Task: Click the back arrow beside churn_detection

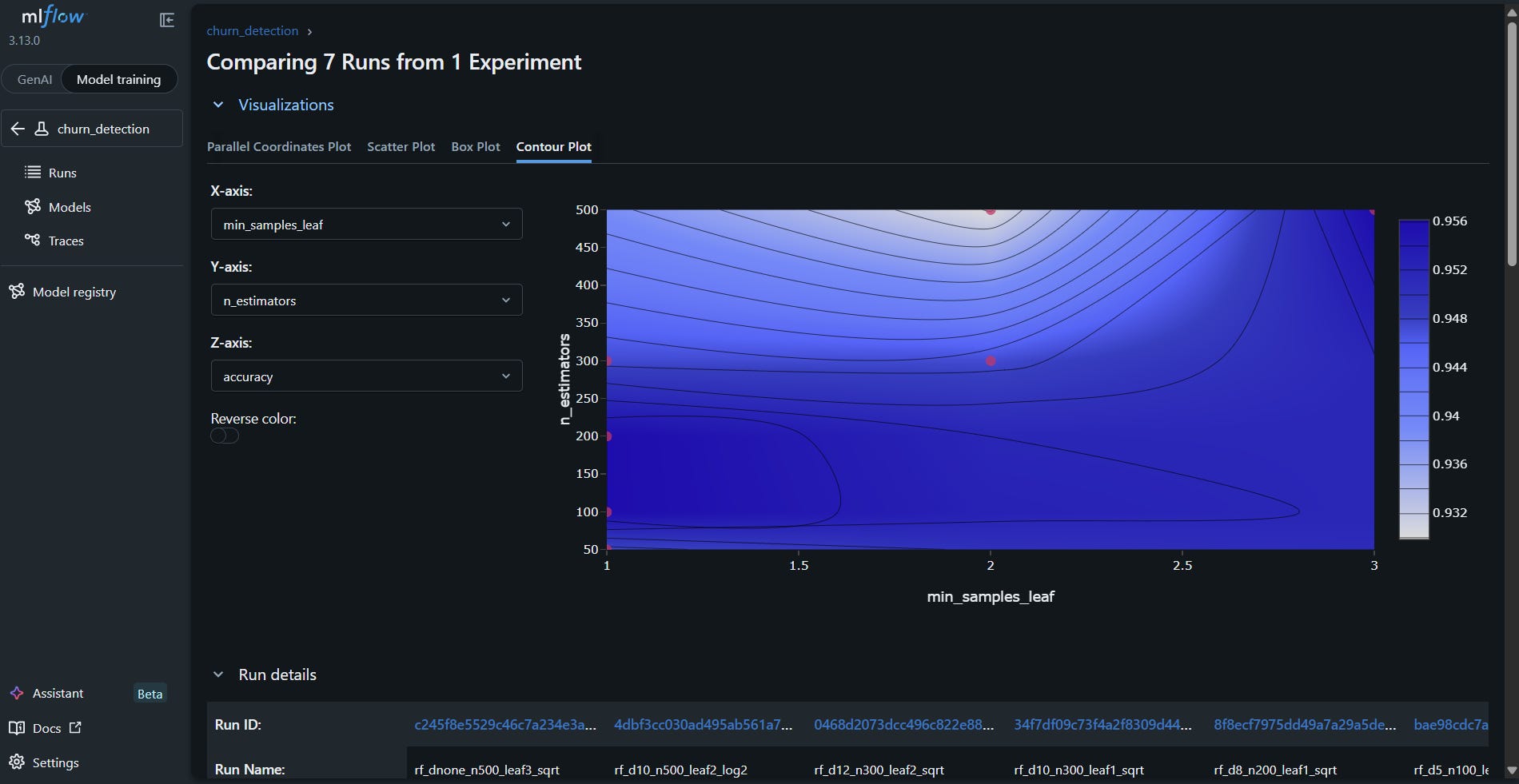Action: (x=18, y=129)
